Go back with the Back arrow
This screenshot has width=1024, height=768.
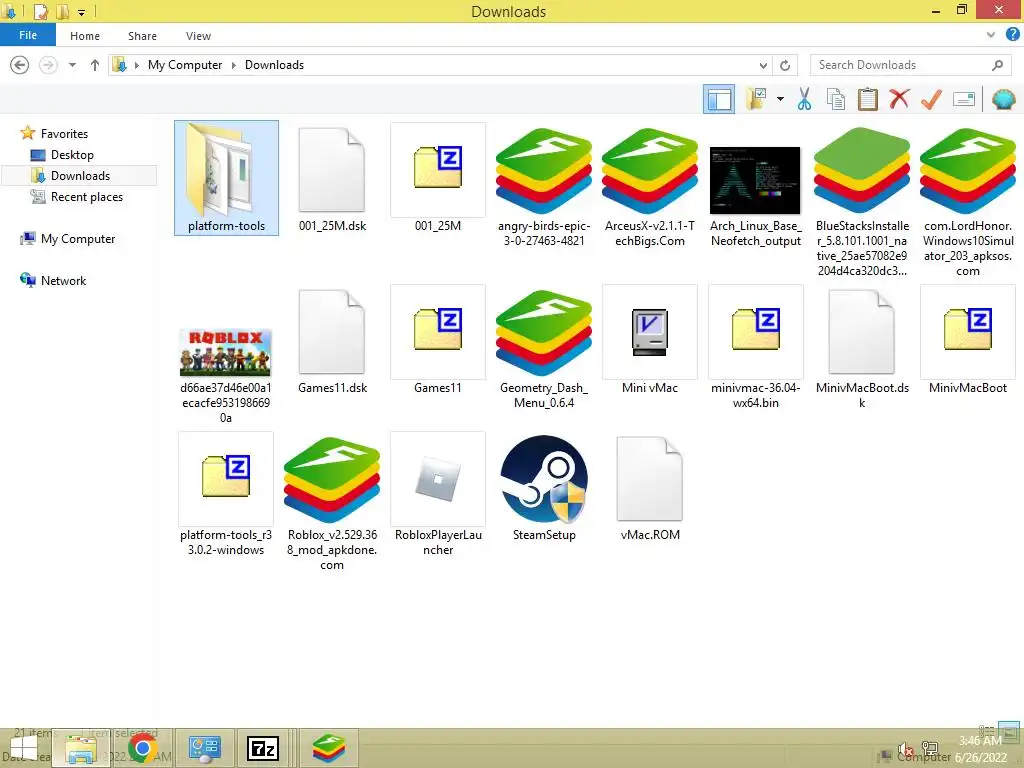click(x=20, y=65)
